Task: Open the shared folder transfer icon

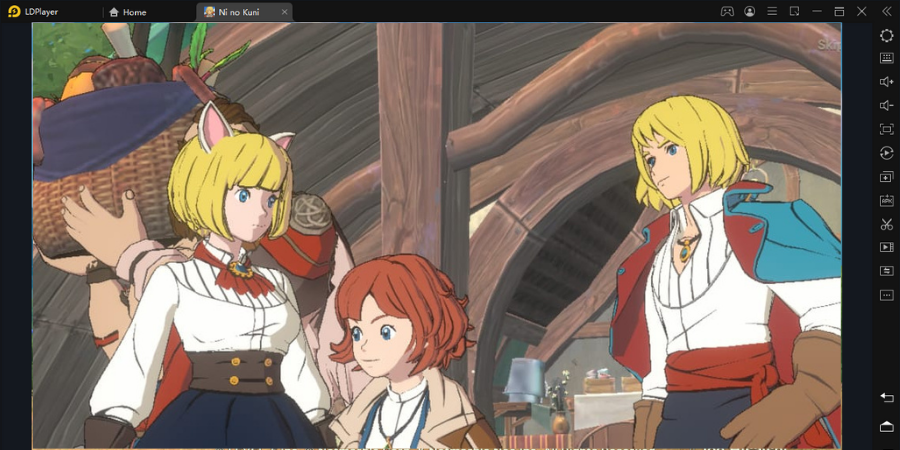Action: pyautogui.click(x=886, y=271)
